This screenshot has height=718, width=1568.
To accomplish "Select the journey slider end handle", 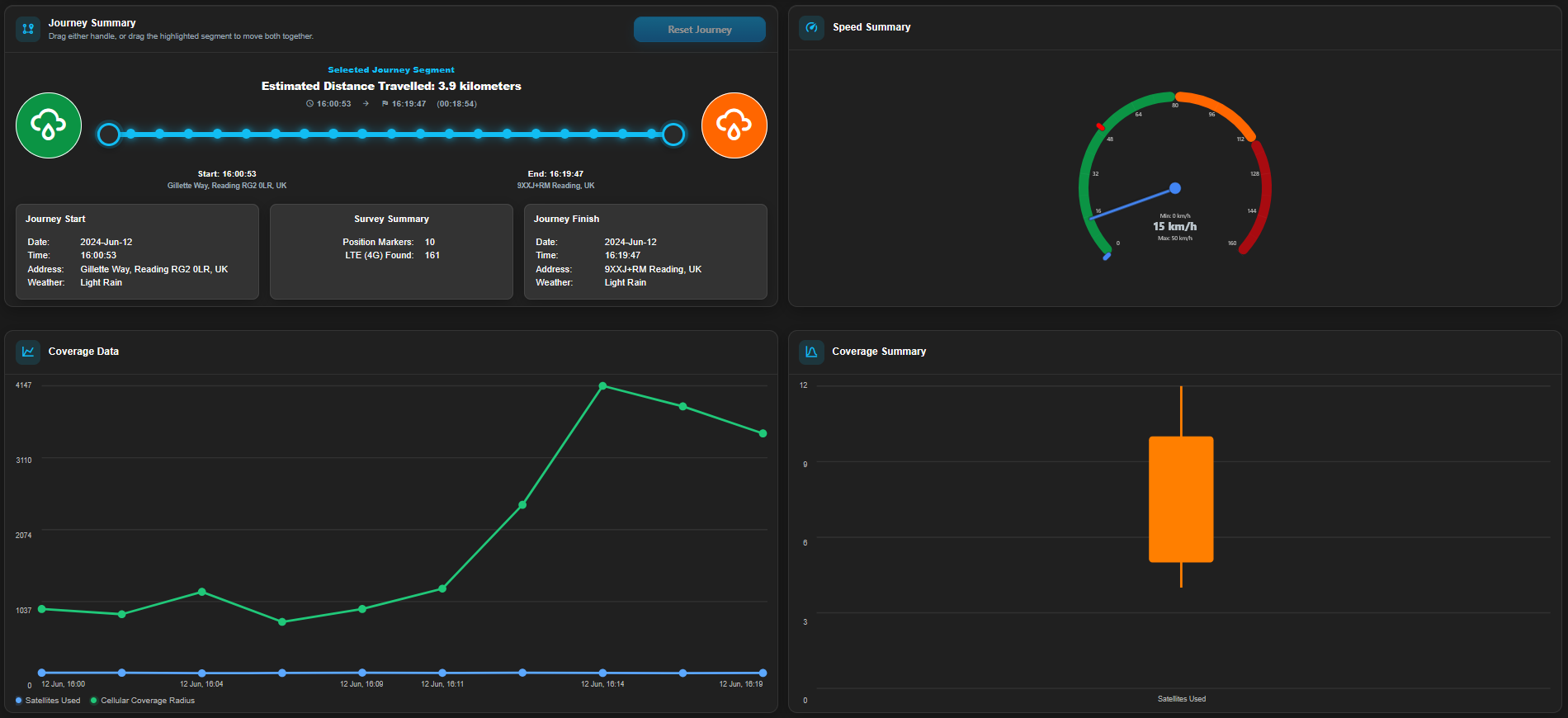I will 673,134.
